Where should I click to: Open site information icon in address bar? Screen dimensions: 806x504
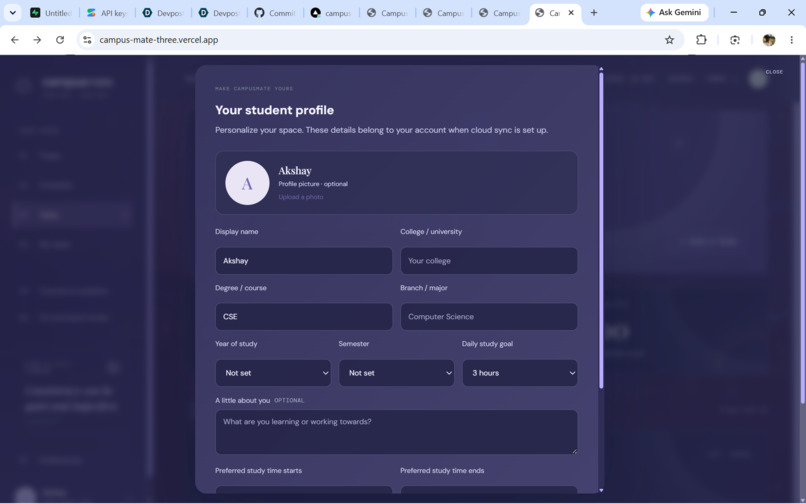coord(87,40)
